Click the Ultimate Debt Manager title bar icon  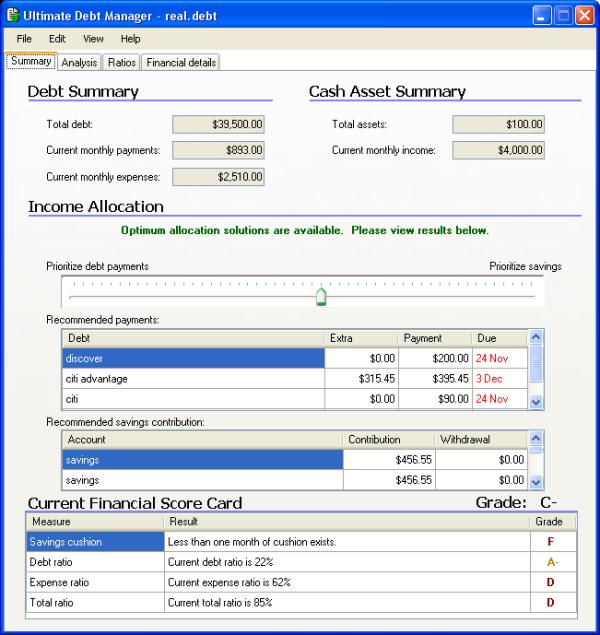click(13, 15)
